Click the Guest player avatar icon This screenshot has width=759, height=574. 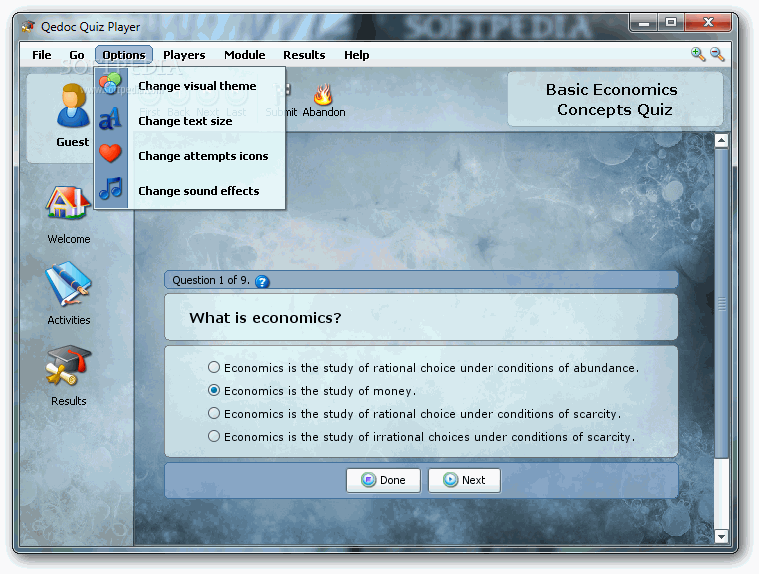tap(73, 105)
